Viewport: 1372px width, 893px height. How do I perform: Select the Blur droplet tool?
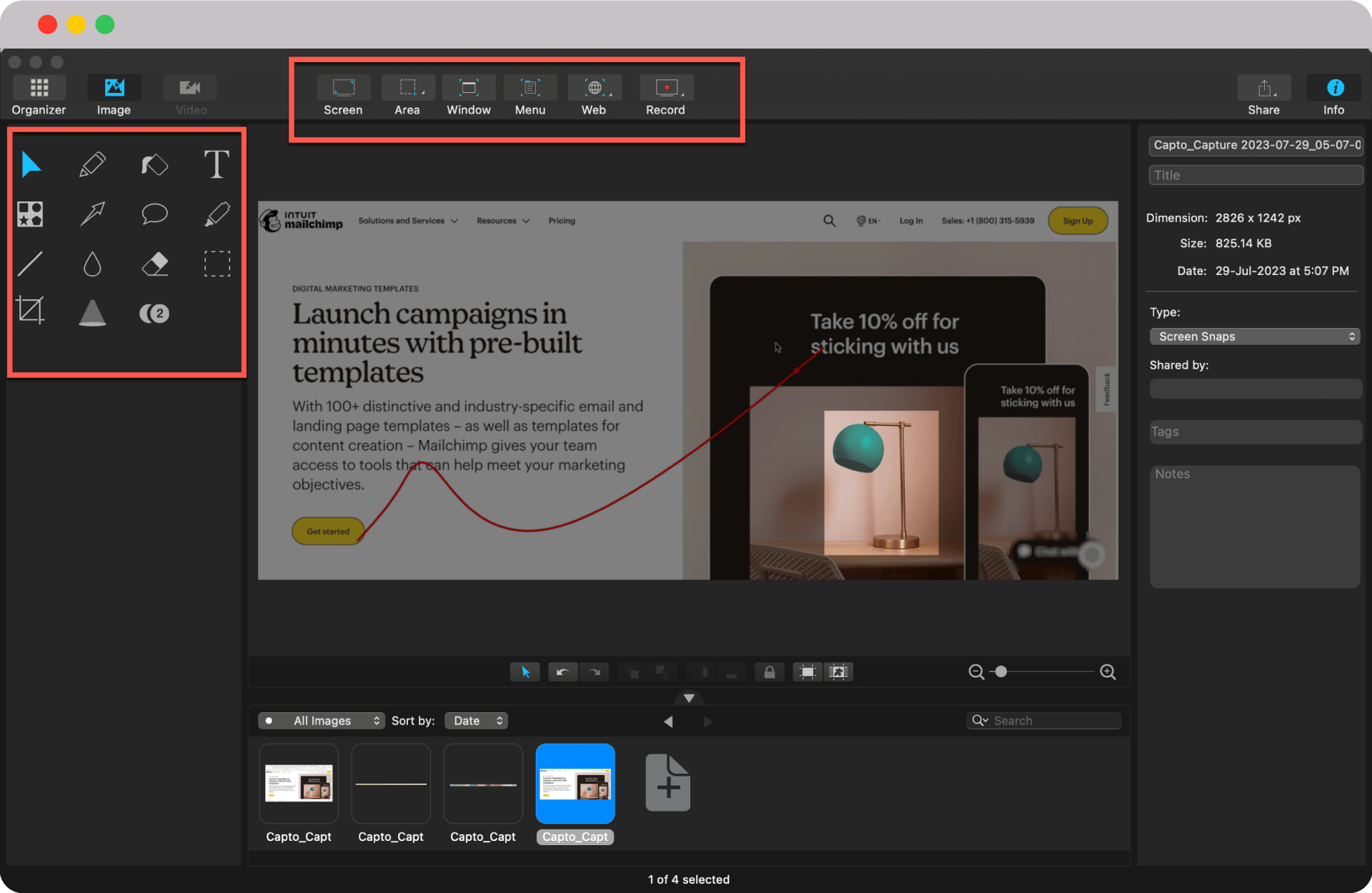tap(92, 264)
